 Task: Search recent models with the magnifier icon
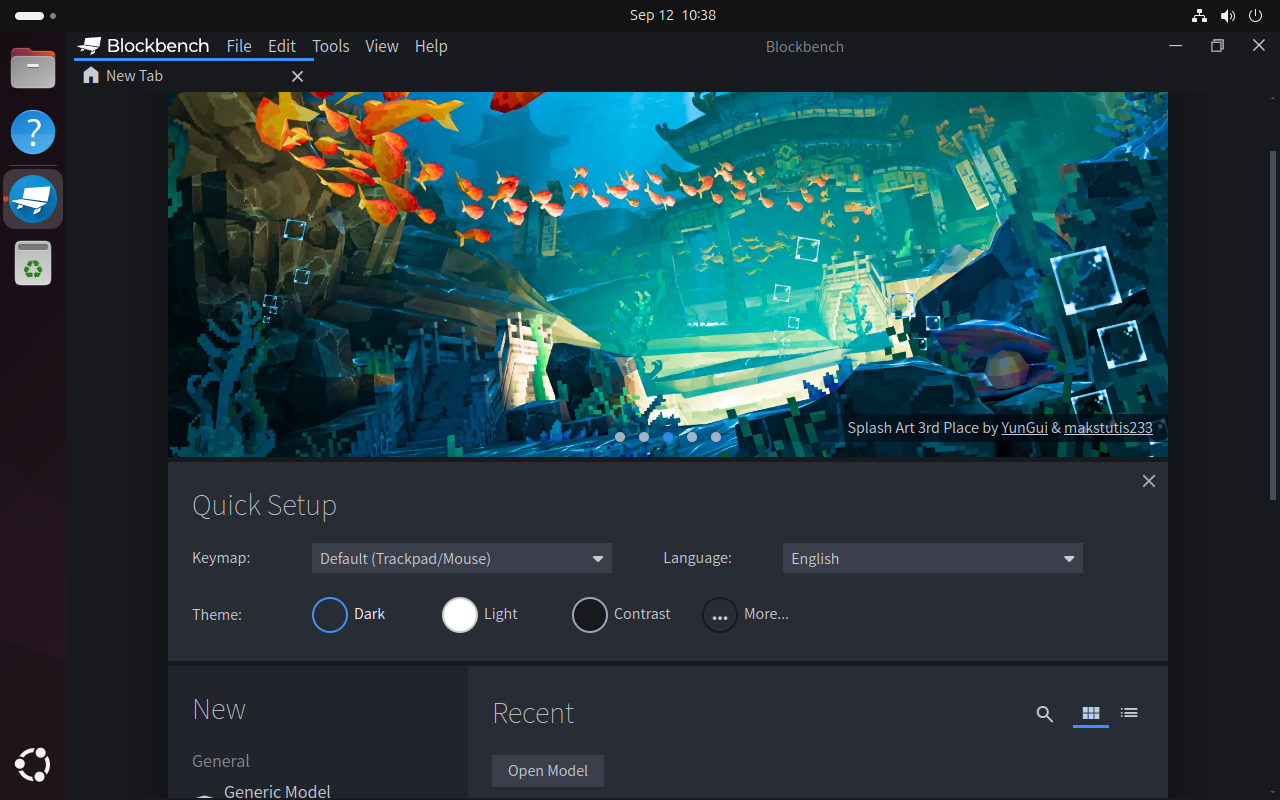1045,713
